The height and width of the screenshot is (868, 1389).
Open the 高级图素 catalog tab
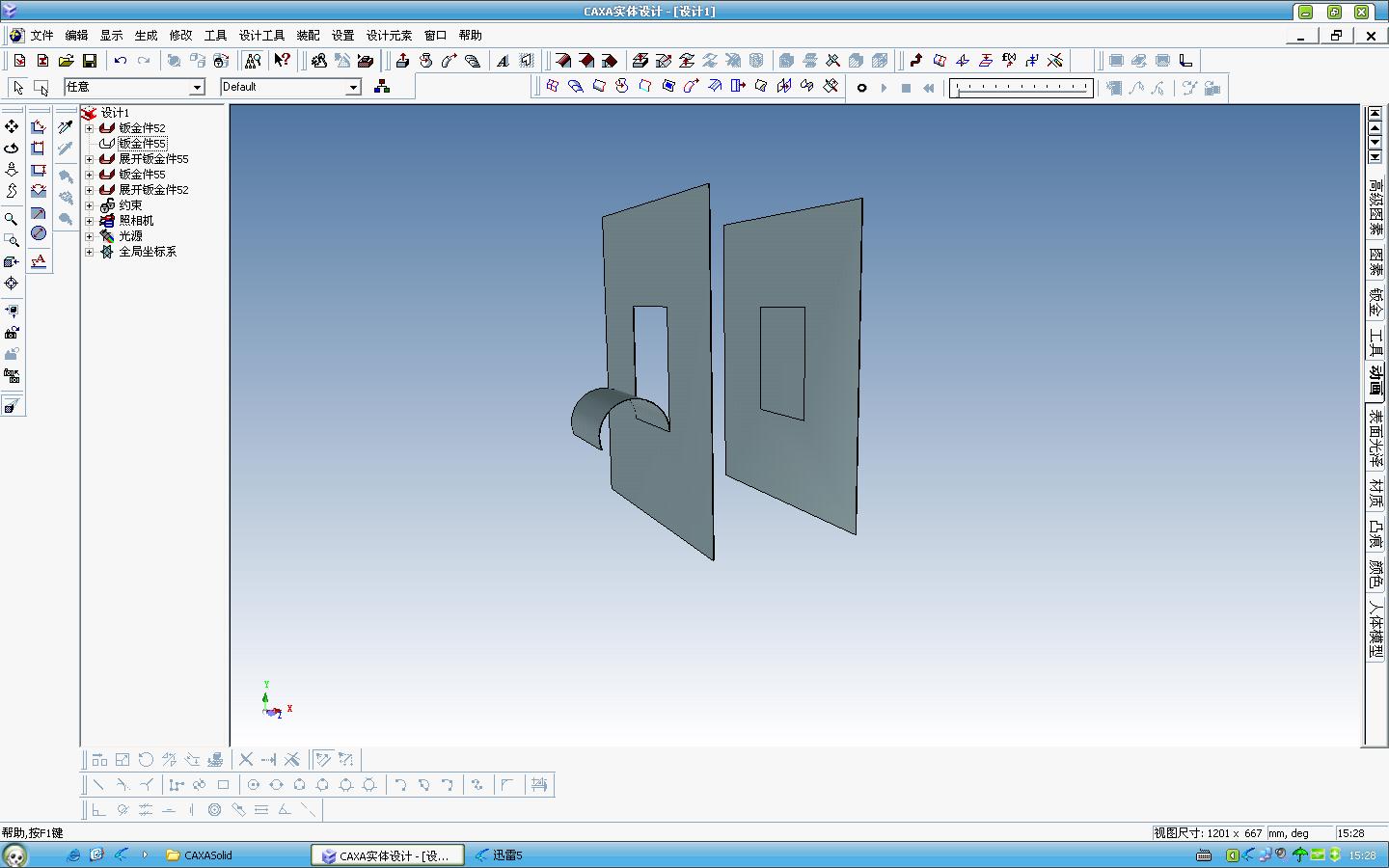1375,207
